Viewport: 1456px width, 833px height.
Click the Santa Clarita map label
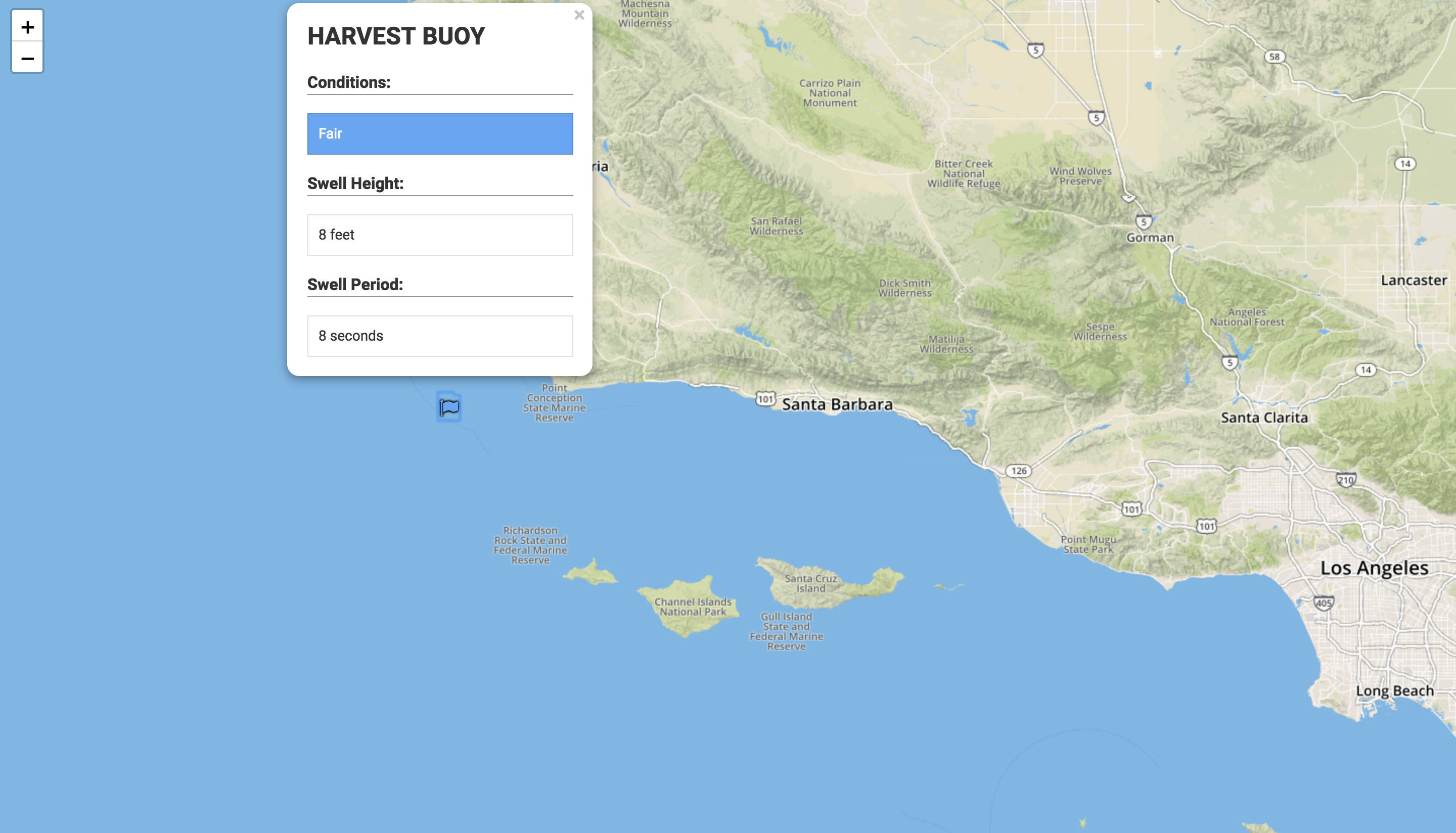click(x=1264, y=418)
